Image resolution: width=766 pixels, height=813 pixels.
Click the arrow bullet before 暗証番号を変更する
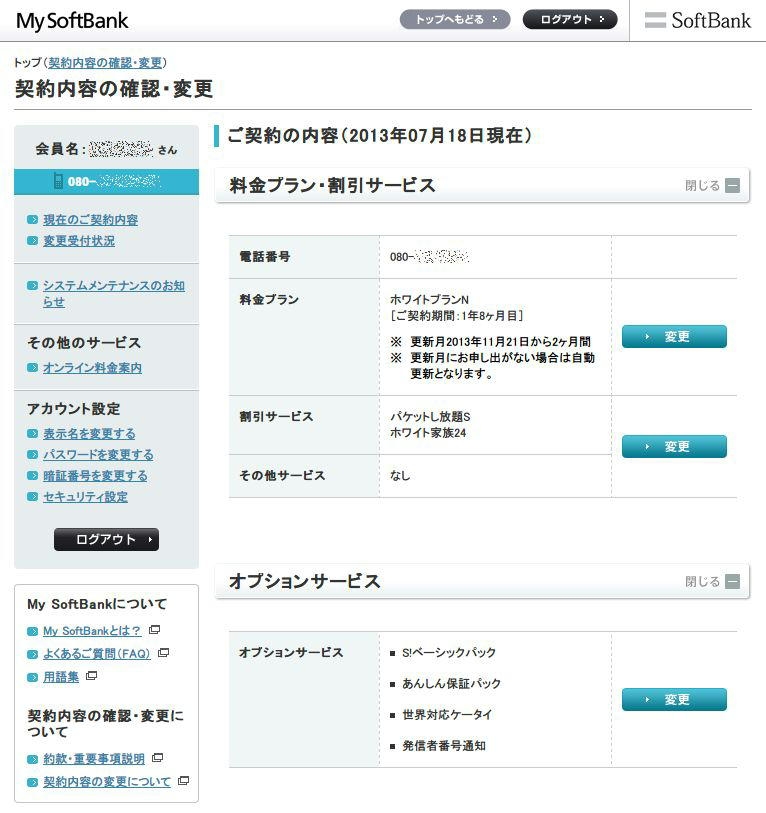[x=32, y=475]
